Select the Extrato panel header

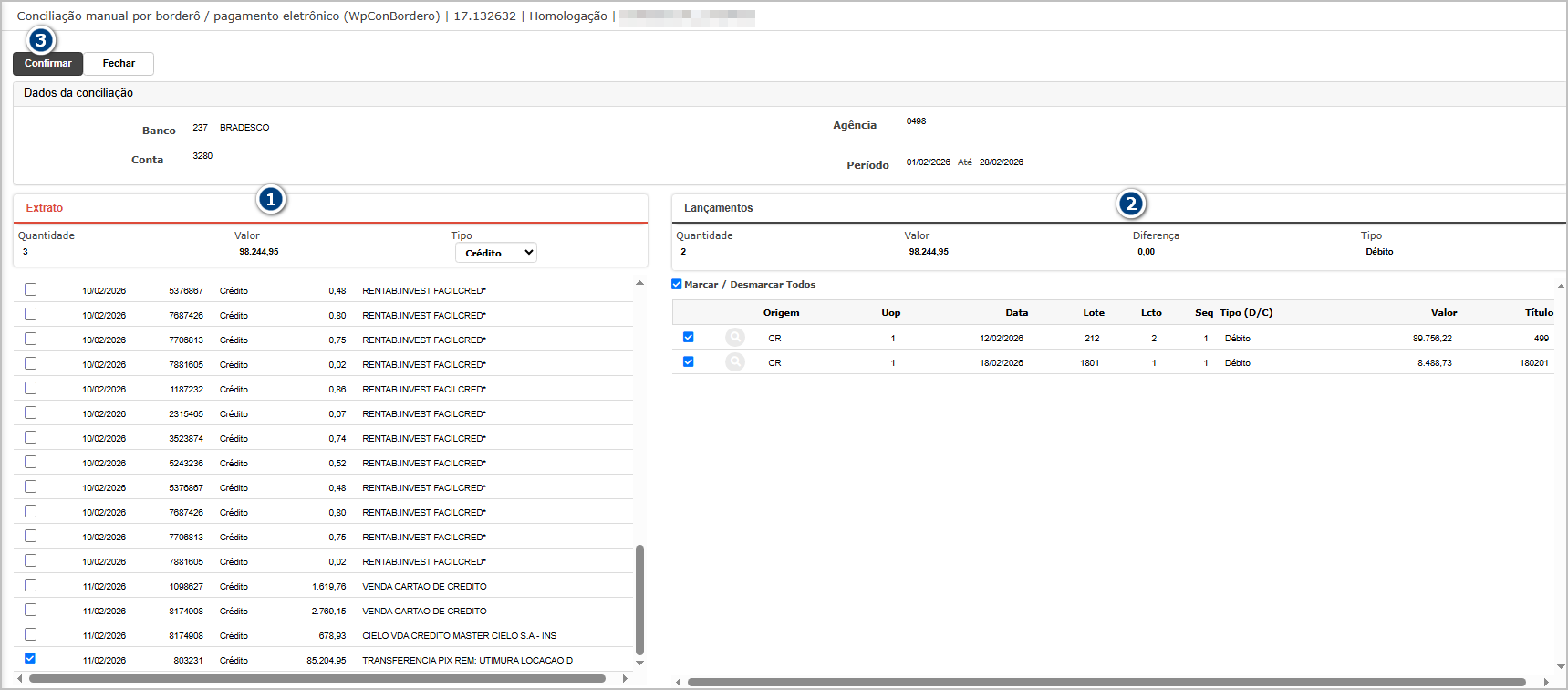(45, 208)
